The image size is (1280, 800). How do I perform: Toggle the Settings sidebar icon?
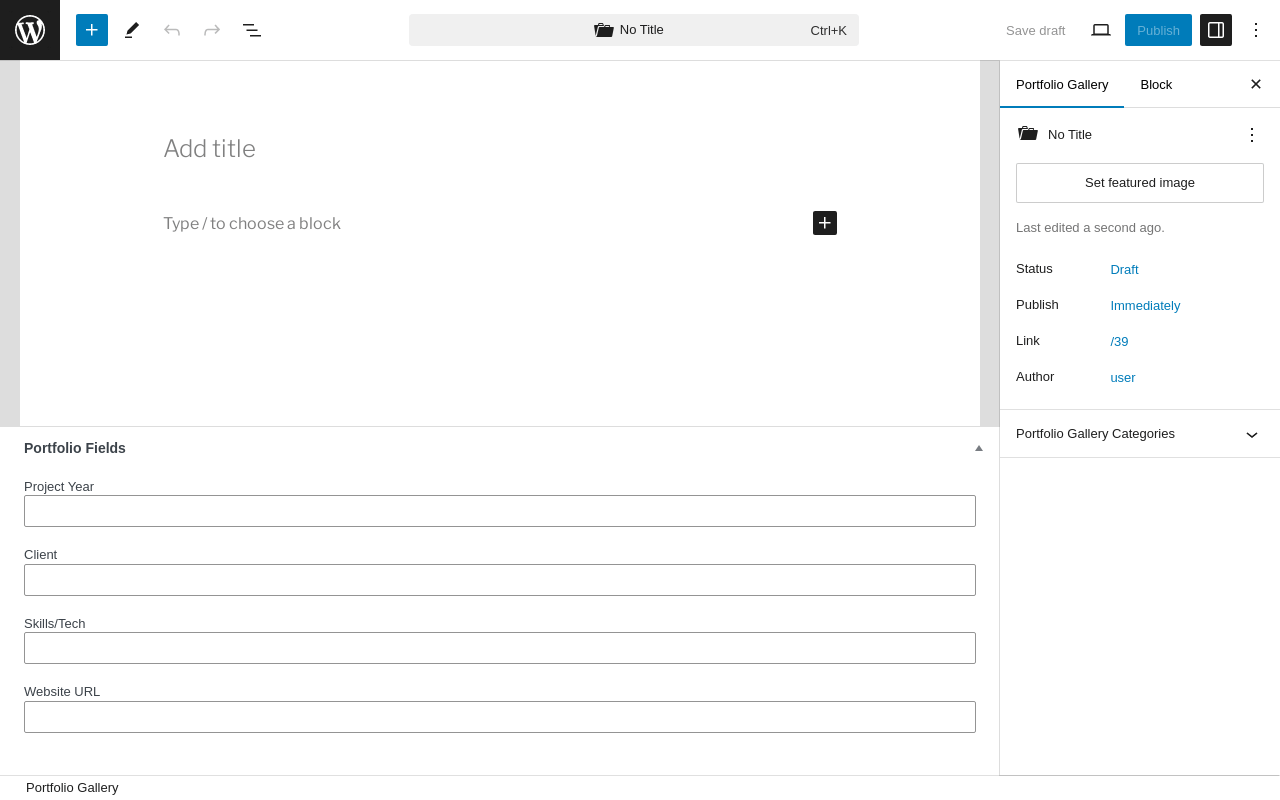point(1216,30)
